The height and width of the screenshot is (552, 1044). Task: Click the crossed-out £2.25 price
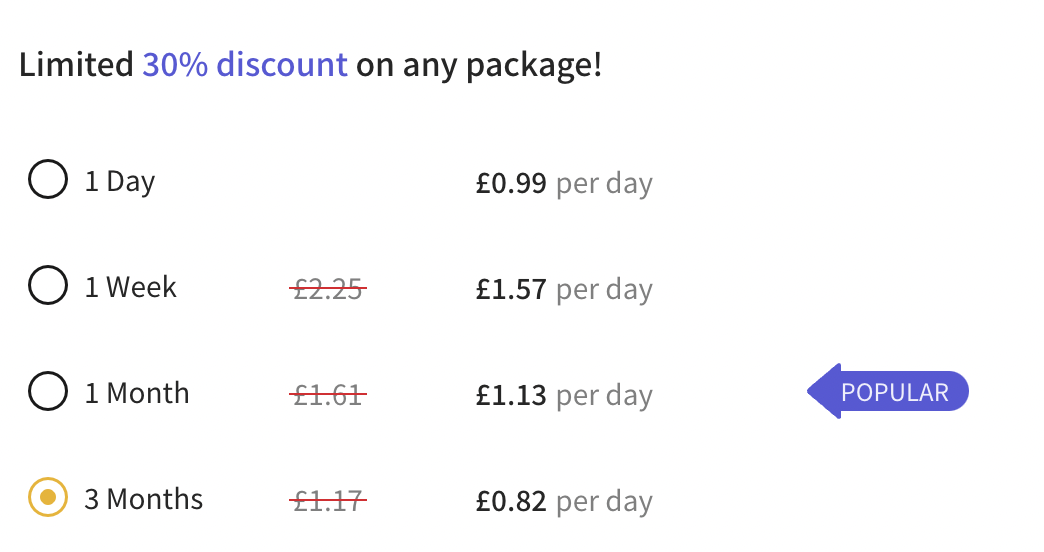[x=328, y=289]
